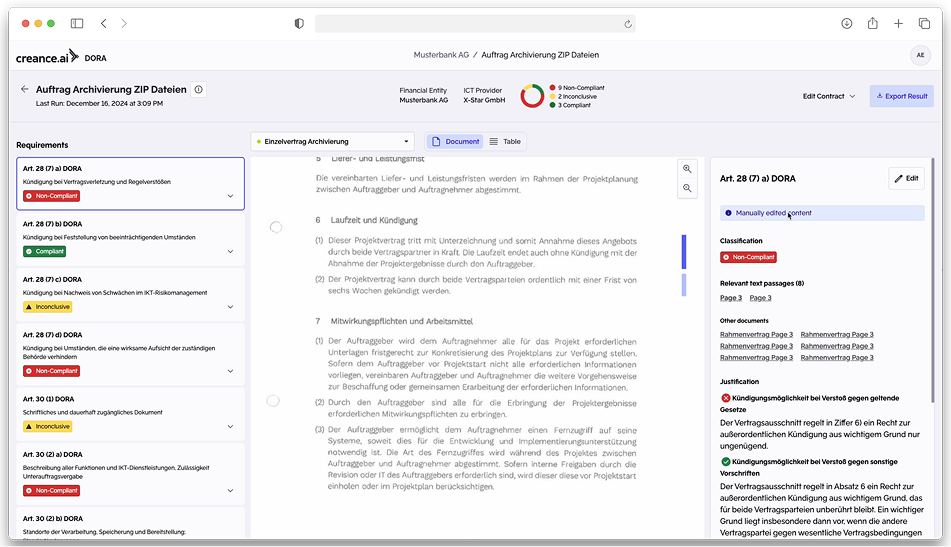
Task: Open Edit Contract dropdown
Action: 828,96
